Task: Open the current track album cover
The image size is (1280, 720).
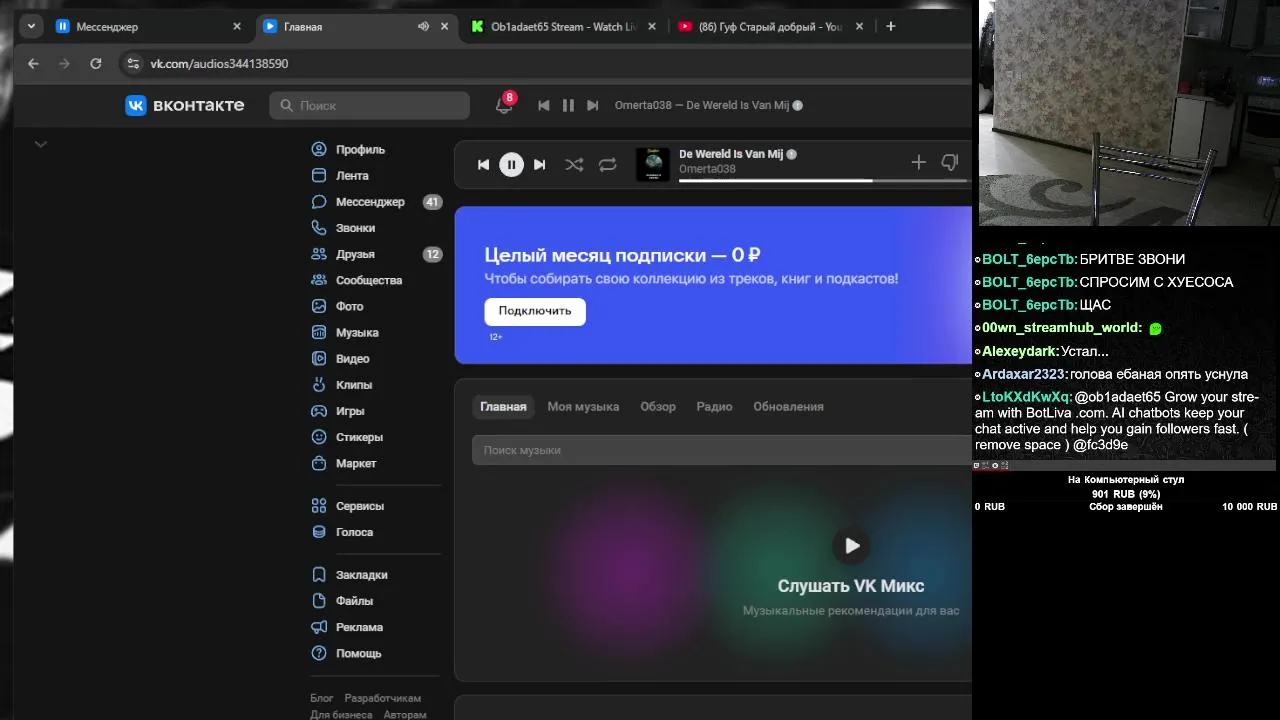Action: pyautogui.click(x=653, y=165)
